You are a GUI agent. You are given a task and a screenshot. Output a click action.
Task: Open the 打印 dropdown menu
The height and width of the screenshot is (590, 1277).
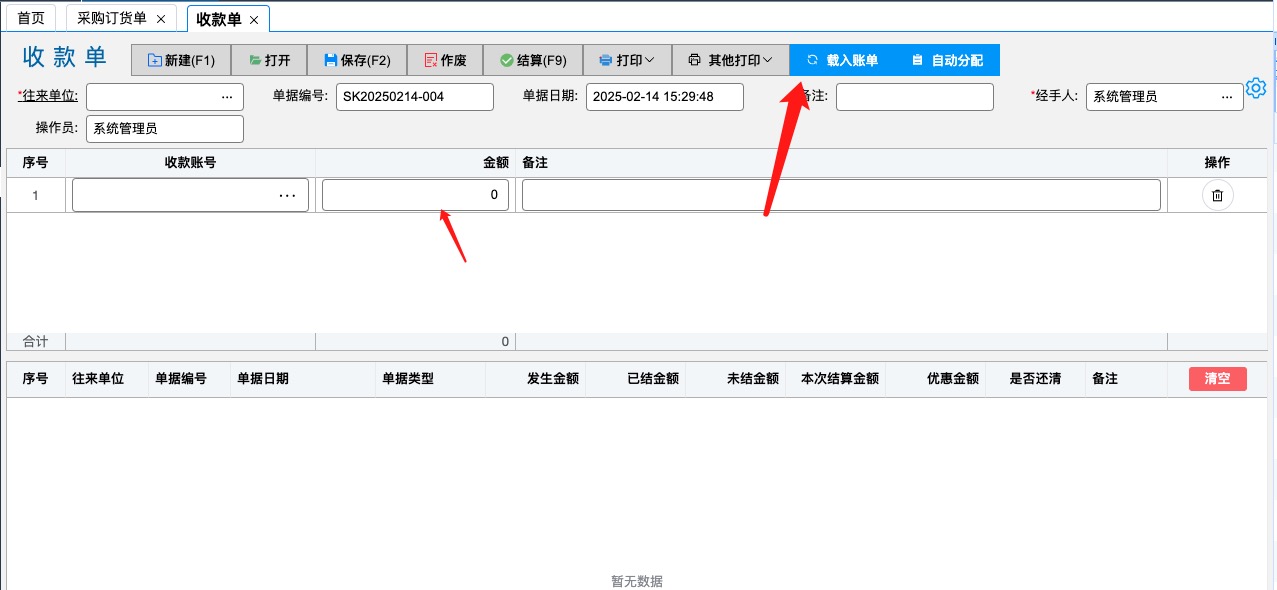pyautogui.click(x=627, y=60)
